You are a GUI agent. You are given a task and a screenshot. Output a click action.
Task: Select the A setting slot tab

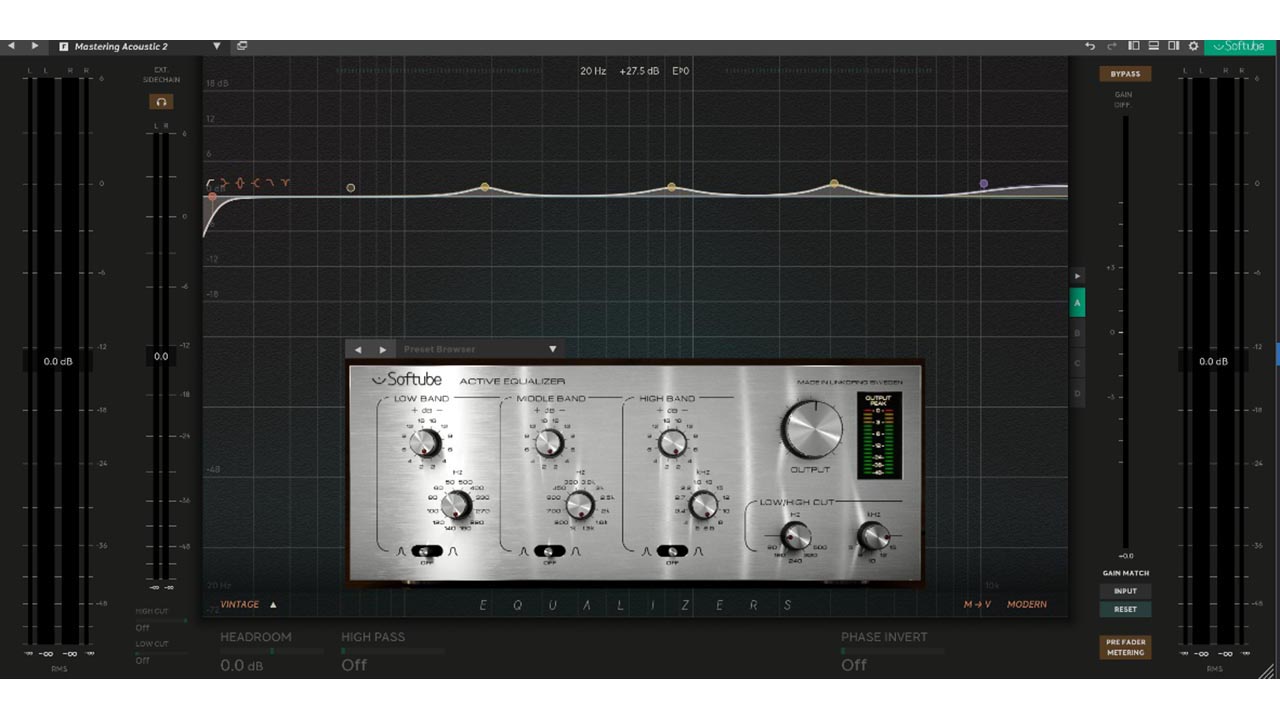(x=1077, y=302)
